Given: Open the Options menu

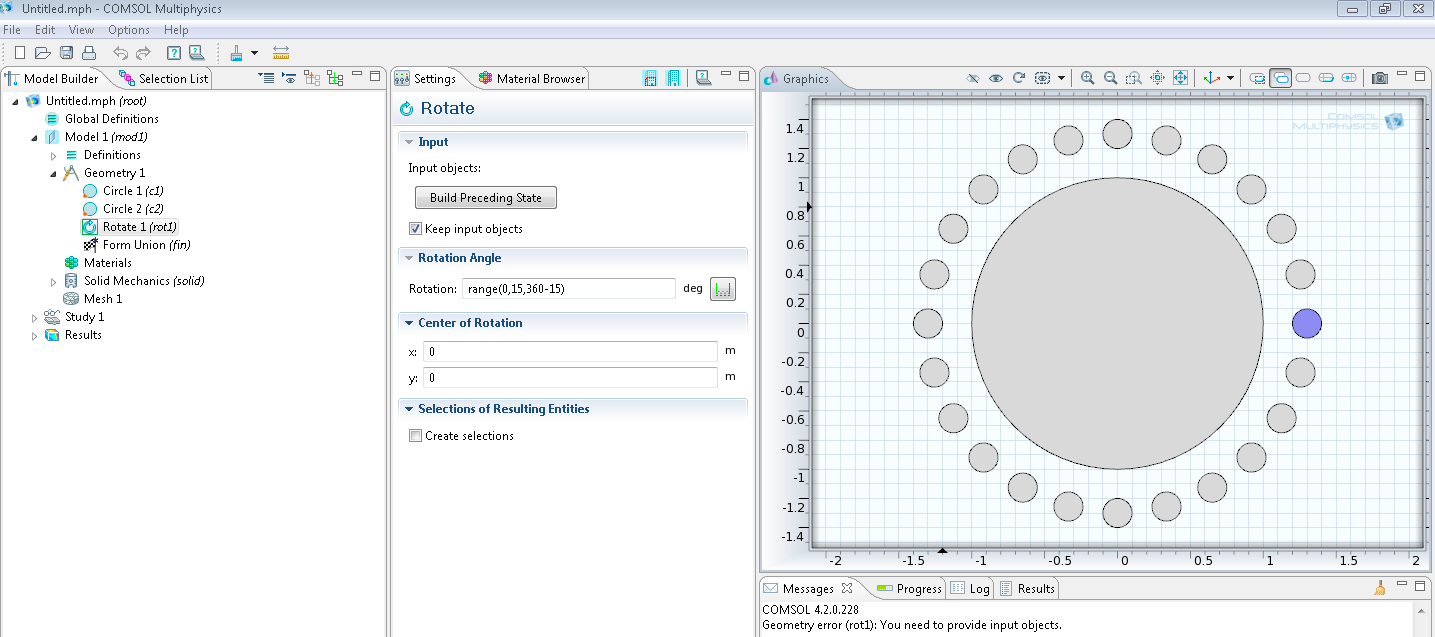Looking at the screenshot, I should 129,30.
